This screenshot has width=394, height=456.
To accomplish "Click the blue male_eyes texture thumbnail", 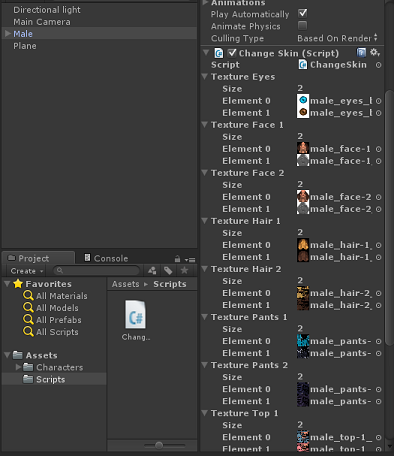I will (303, 100).
